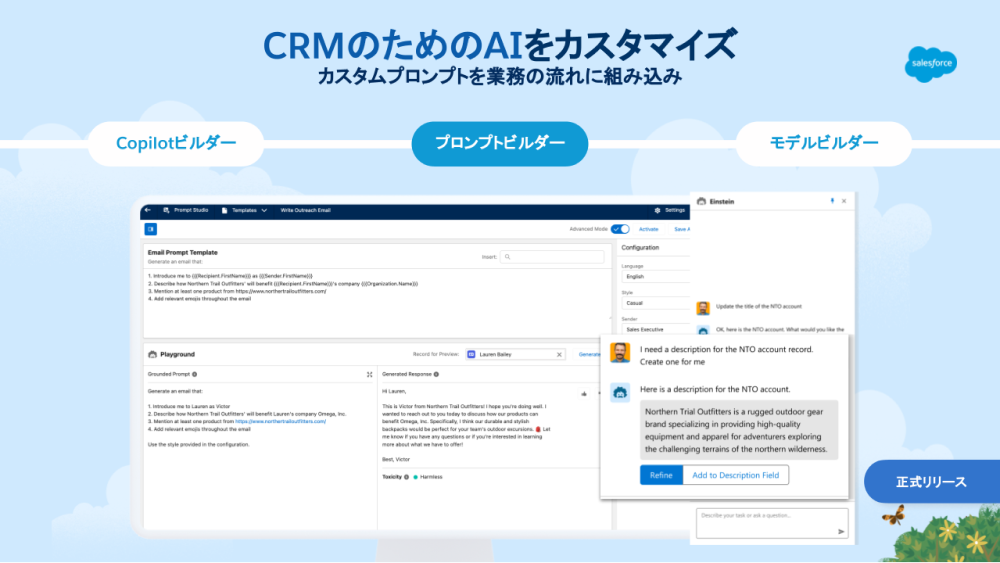Click the Record for Preview lookup field

click(x=515, y=354)
